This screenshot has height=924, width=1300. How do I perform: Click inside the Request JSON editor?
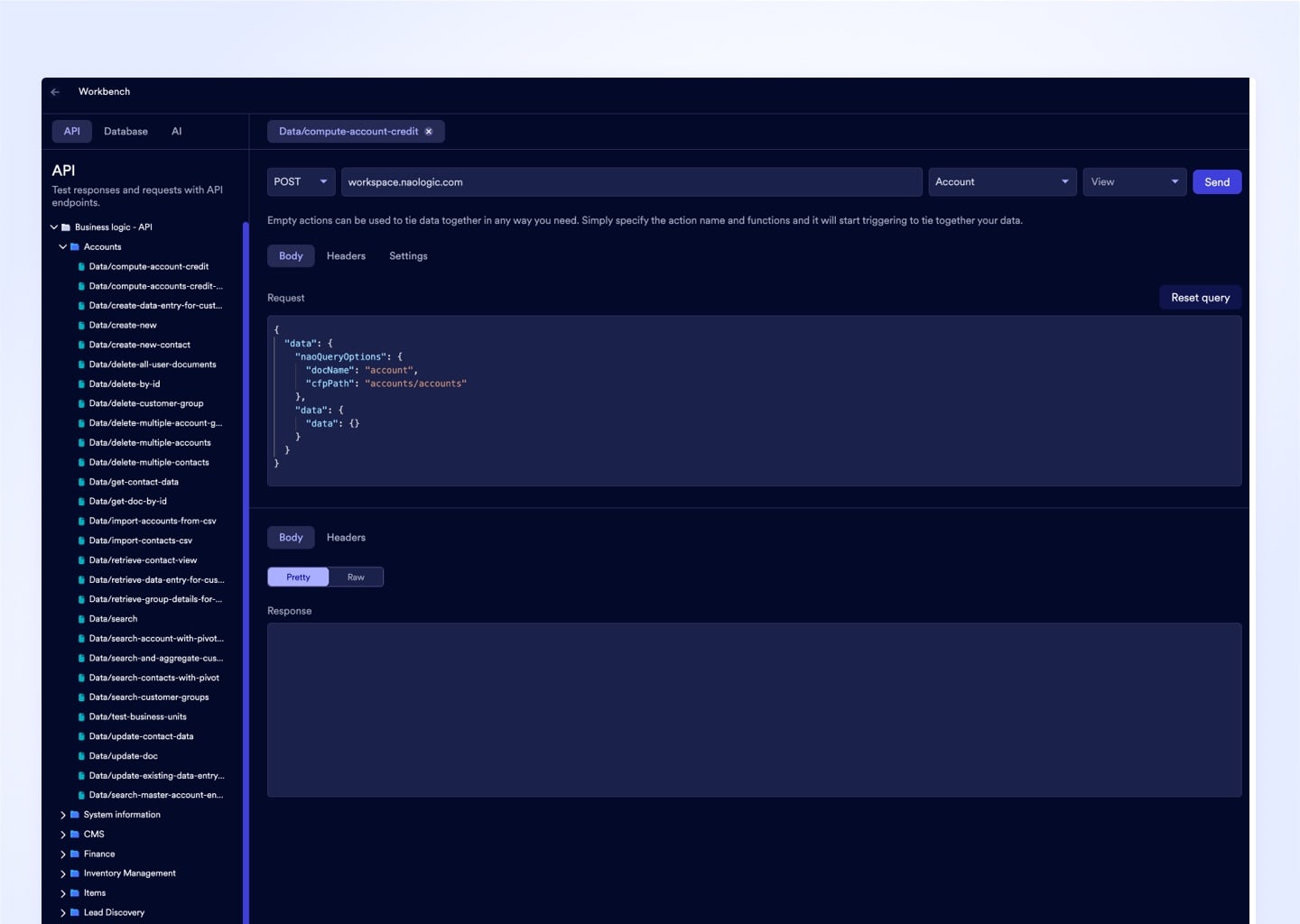(754, 401)
